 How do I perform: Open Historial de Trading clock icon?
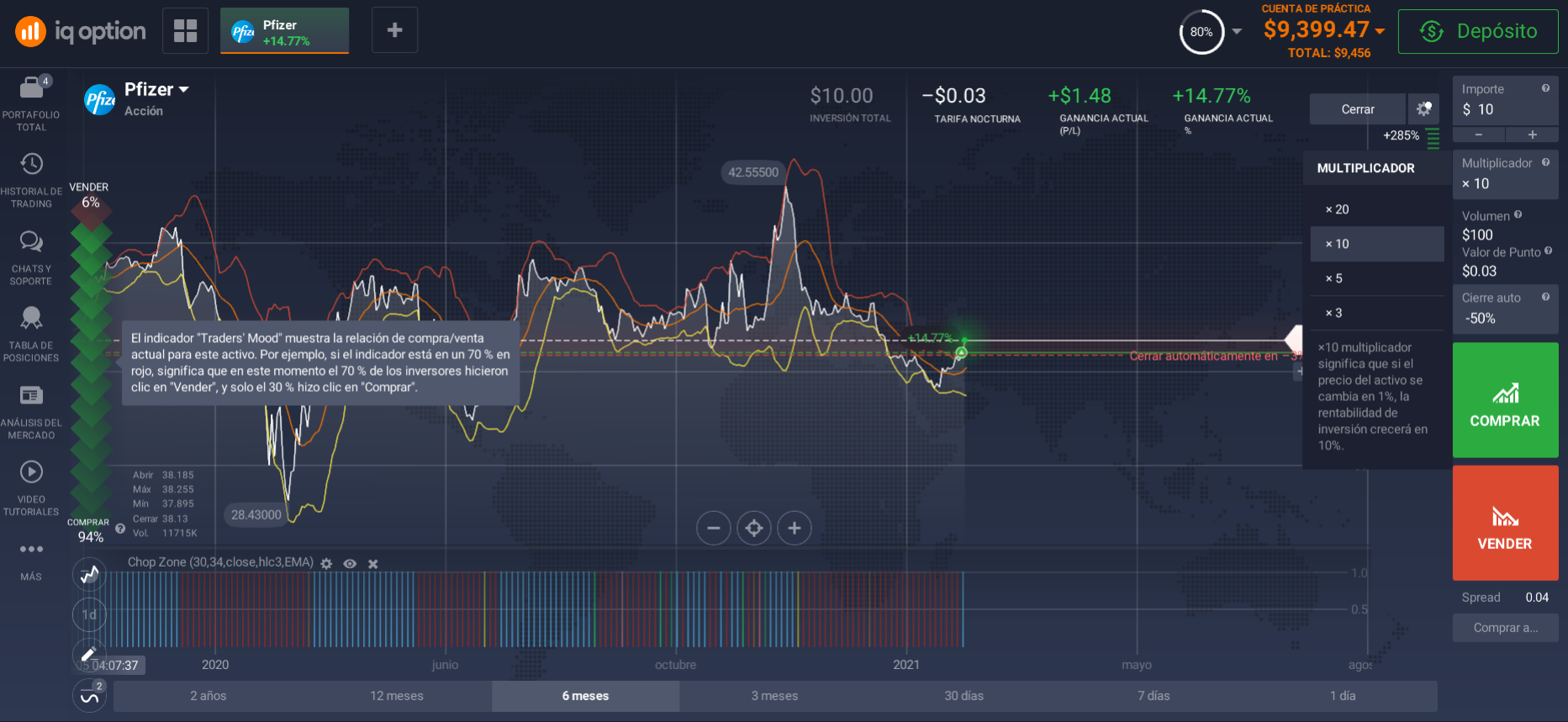tap(31, 164)
